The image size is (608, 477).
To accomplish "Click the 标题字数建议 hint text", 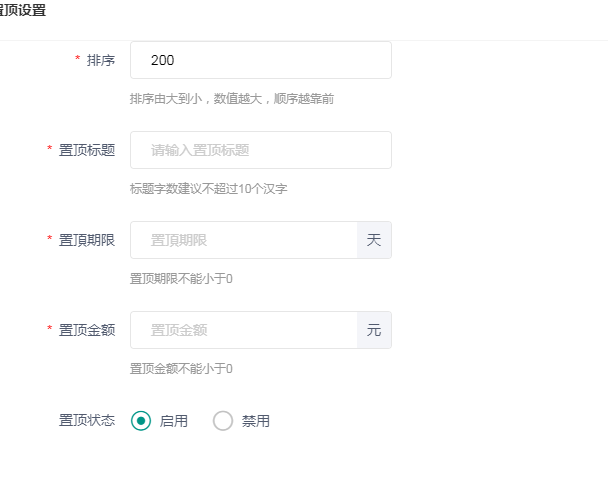I will (208, 188).
